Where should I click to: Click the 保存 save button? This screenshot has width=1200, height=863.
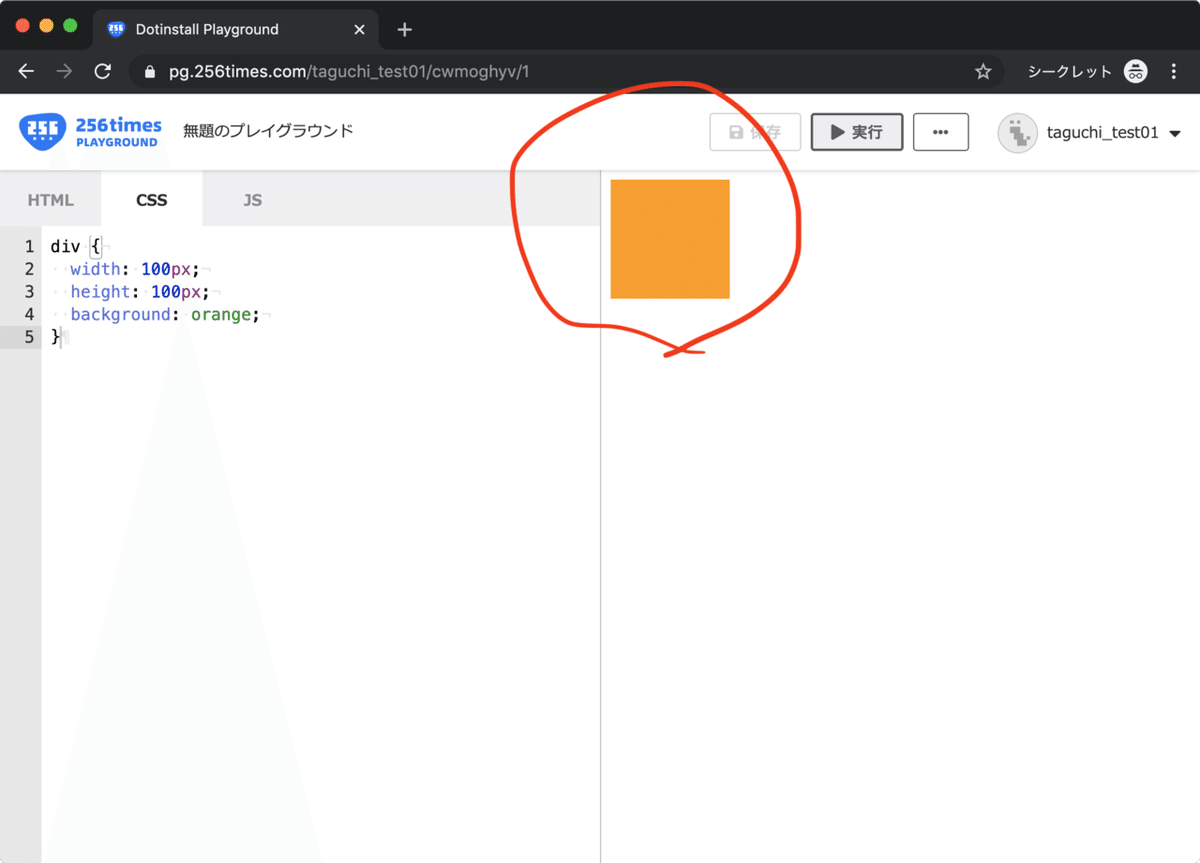click(755, 132)
